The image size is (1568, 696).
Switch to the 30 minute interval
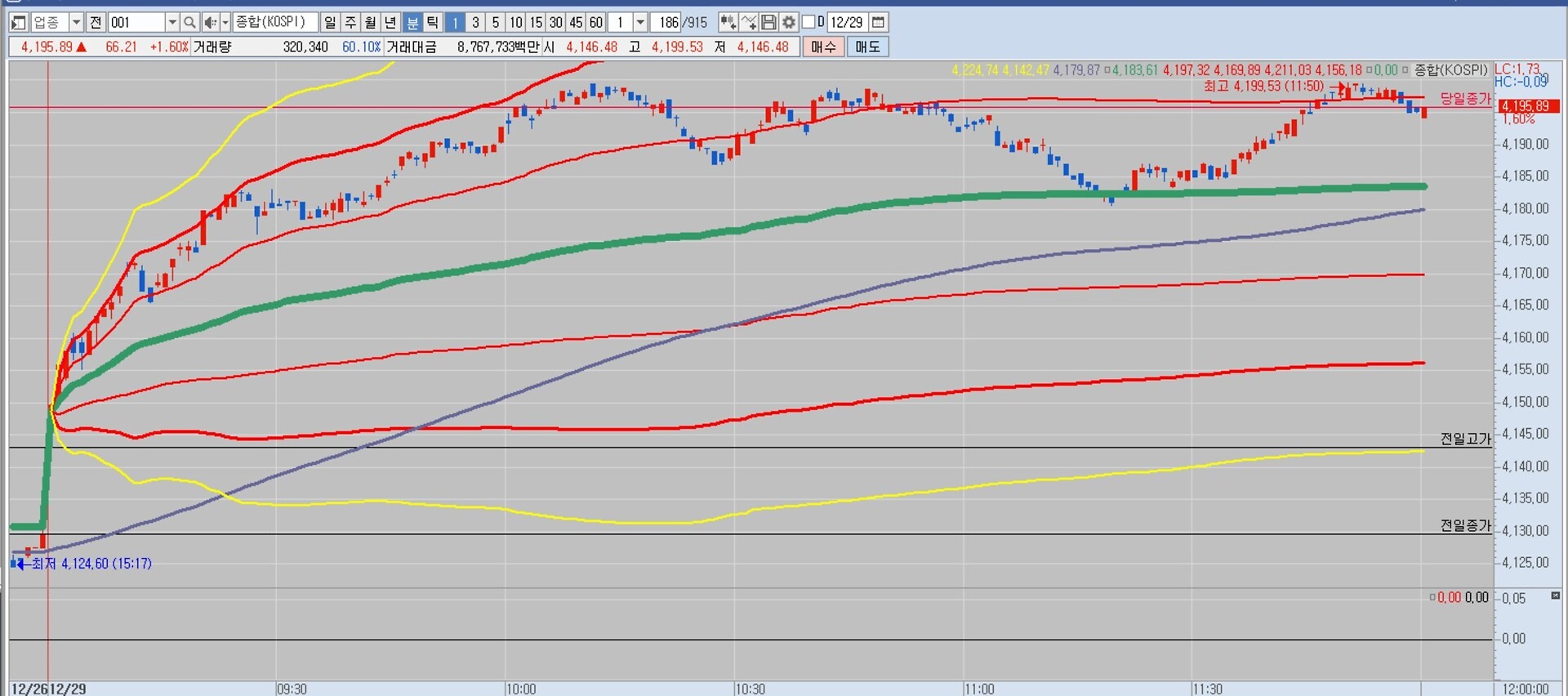click(555, 22)
